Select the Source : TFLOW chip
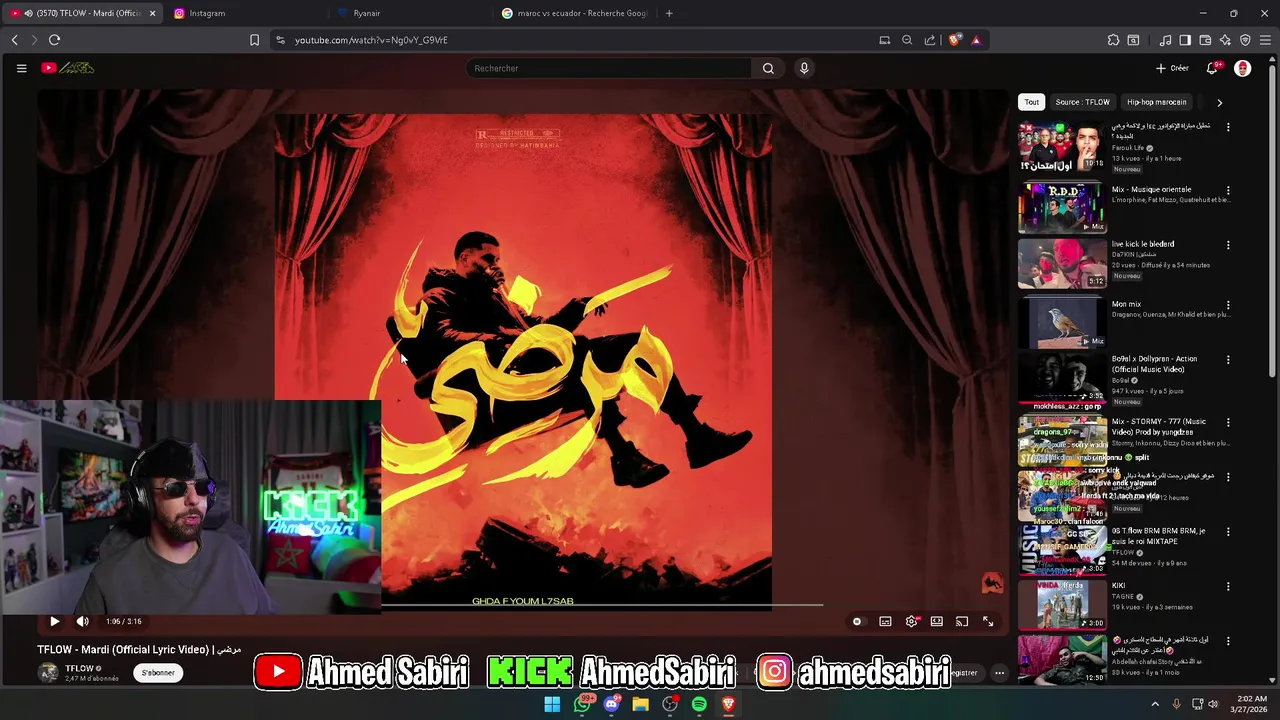 coord(1082,102)
